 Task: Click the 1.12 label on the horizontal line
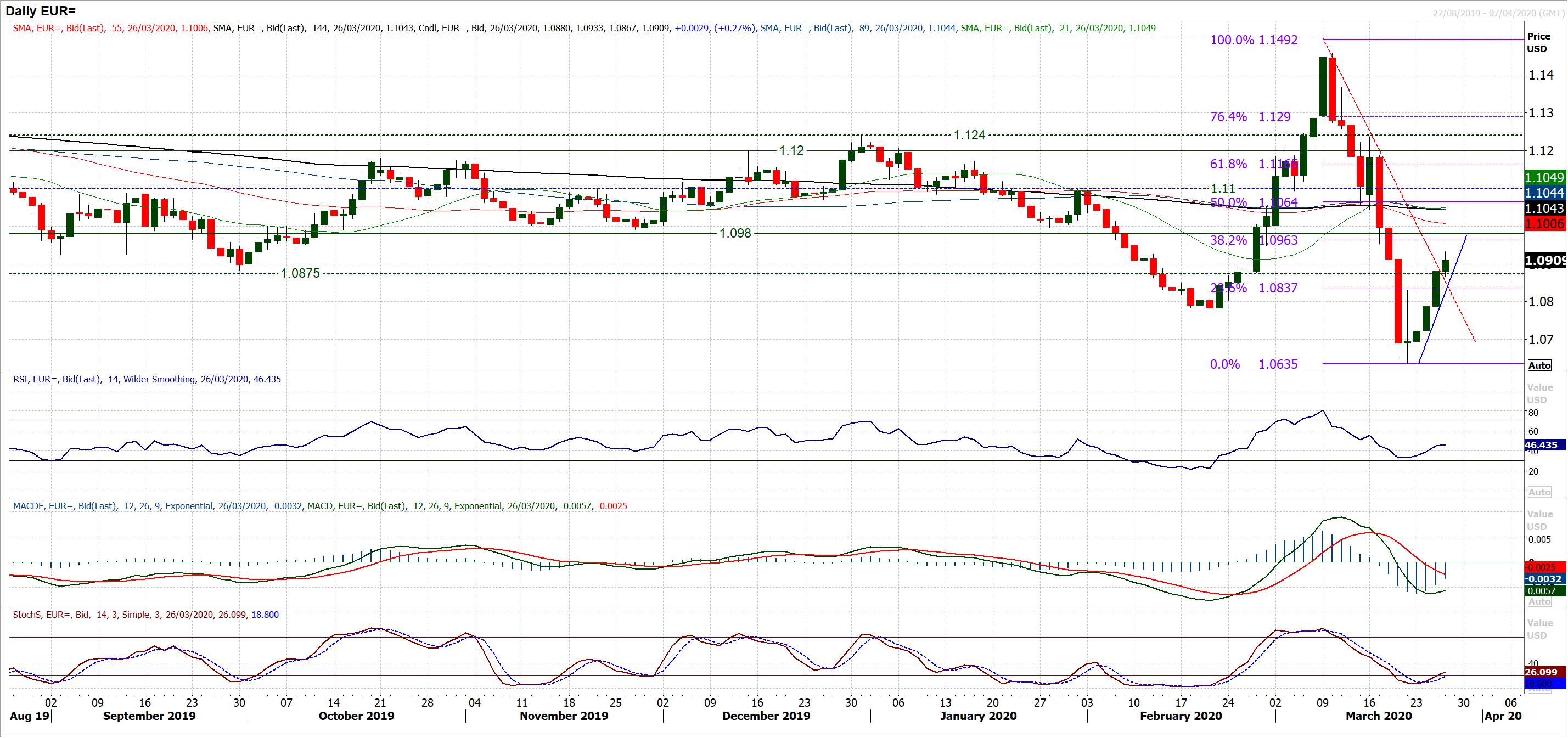point(791,150)
